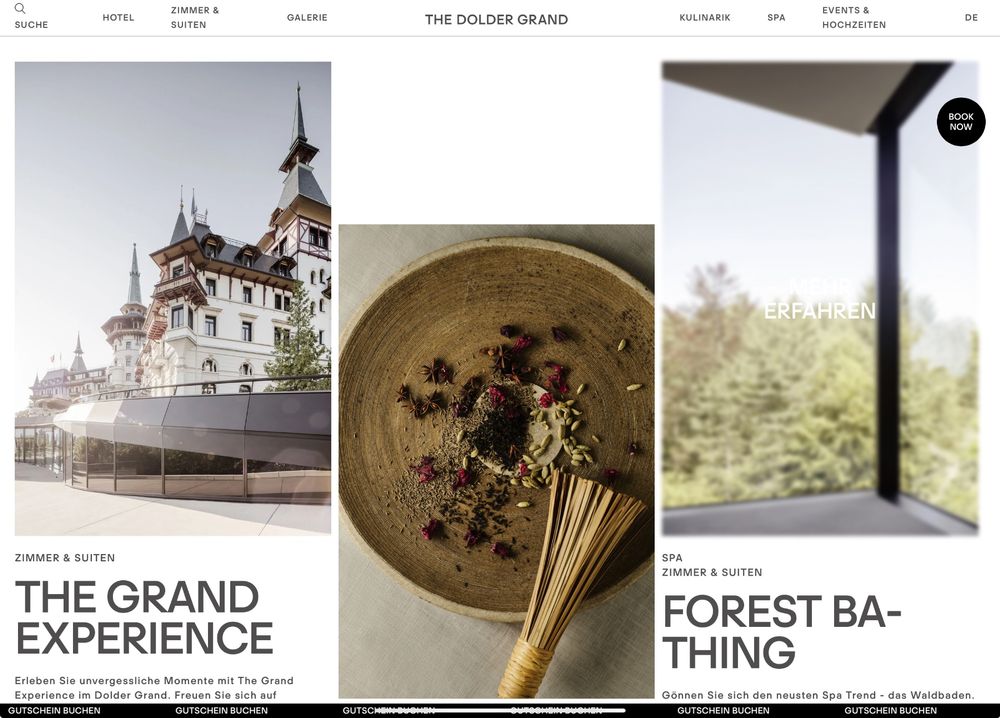Open the Kulinarik menu
Image resolution: width=1000 pixels, height=718 pixels.
click(x=705, y=17)
